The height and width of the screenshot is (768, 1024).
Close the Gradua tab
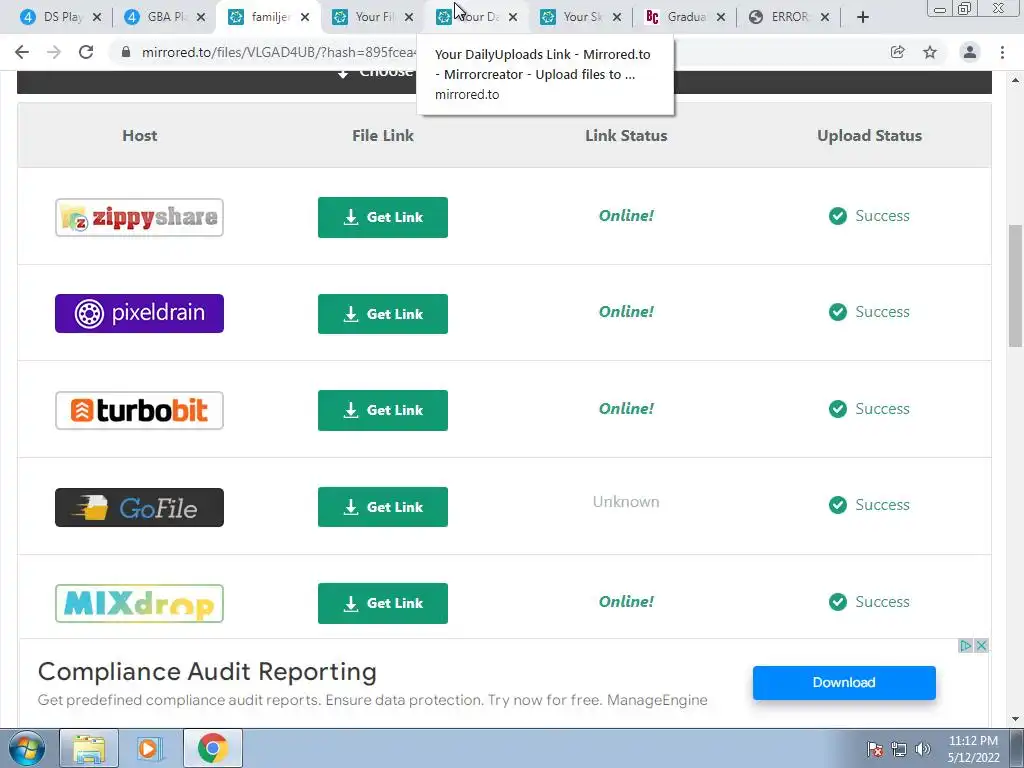pos(720,18)
